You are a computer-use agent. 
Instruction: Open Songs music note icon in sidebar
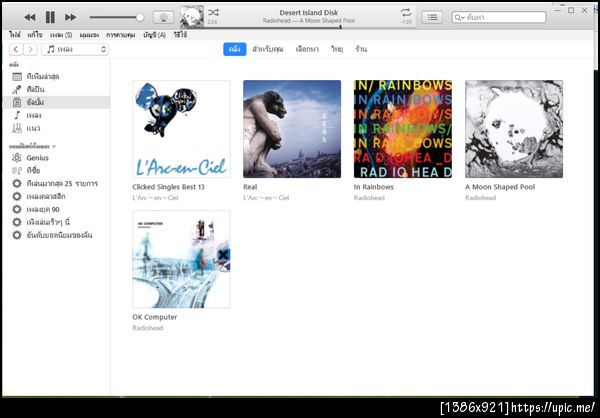click(17, 115)
